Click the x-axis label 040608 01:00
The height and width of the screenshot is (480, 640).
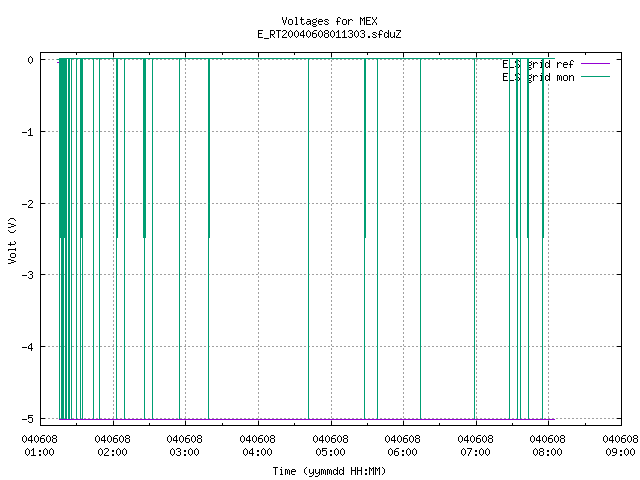point(40,446)
